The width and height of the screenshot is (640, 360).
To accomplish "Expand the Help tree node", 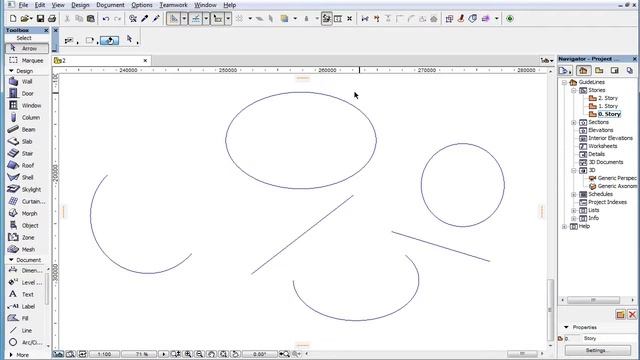I will 564,226.
